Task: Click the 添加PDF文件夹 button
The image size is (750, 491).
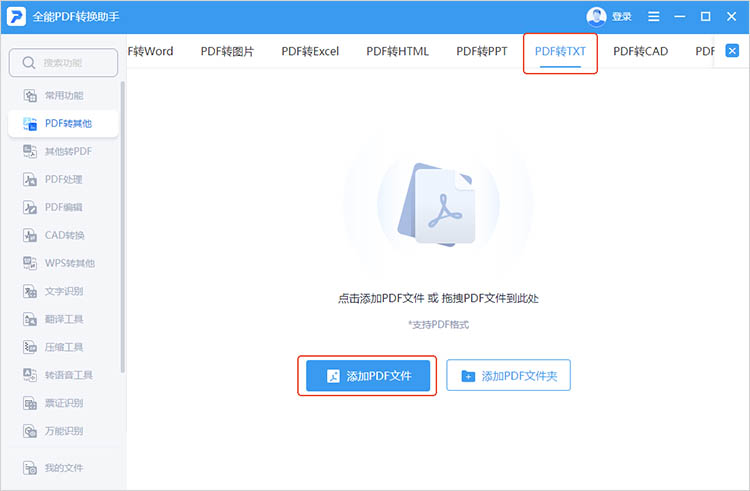Action: click(x=508, y=376)
